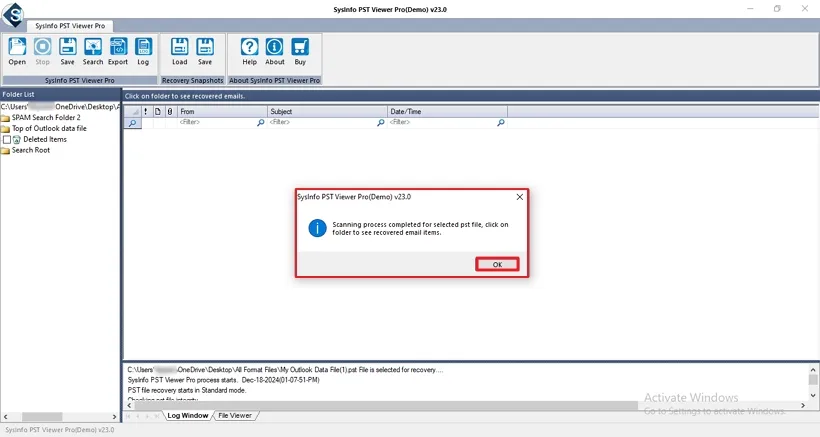The height and width of the screenshot is (437, 820).
Task: Switch to the SysInfo PST Viewer Pro ribbon tab
Action: tap(70, 26)
